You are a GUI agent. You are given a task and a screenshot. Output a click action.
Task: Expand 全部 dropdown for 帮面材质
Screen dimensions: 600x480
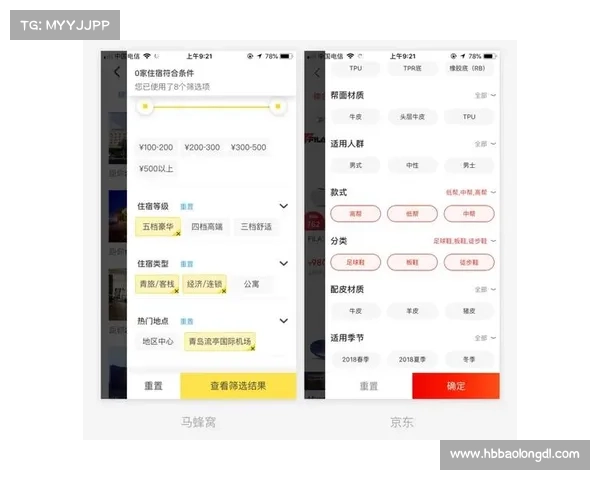485,95
